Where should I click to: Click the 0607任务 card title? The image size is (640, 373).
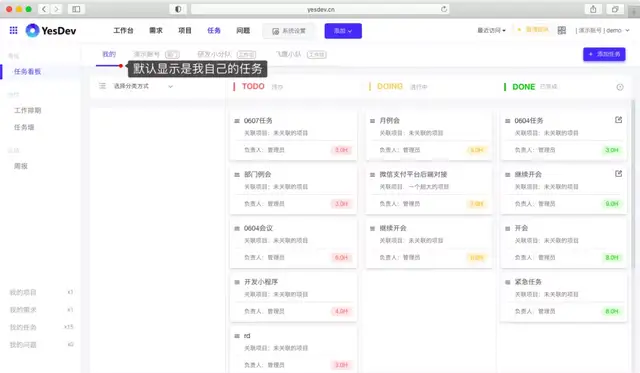pyautogui.click(x=258, y=120)
